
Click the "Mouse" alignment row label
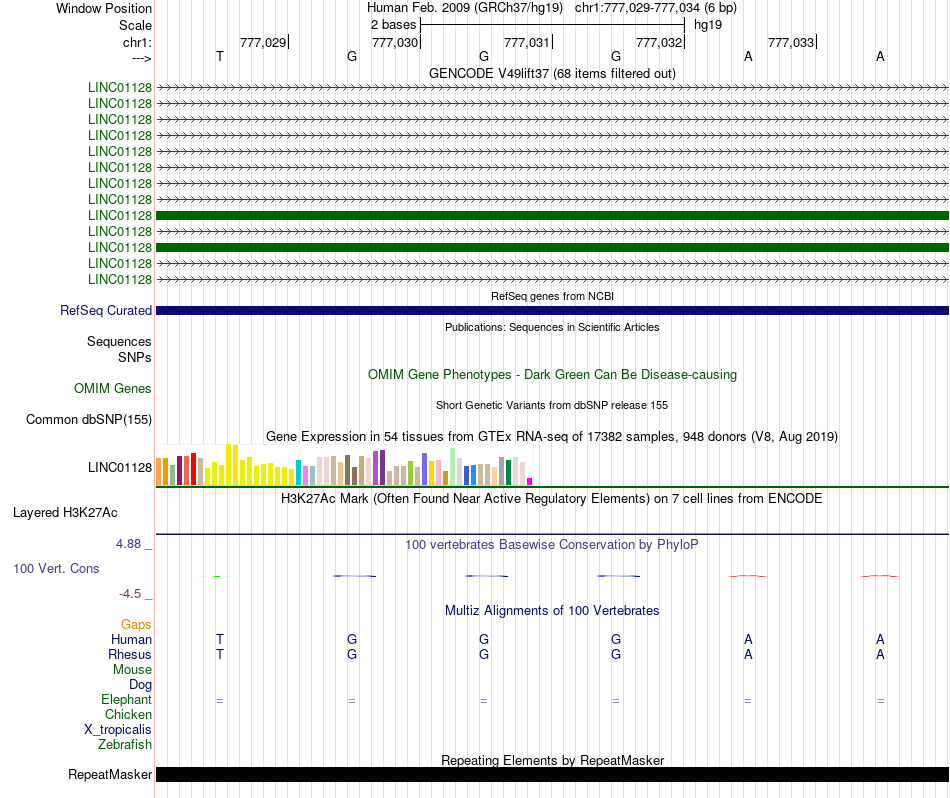click(132, 670)
